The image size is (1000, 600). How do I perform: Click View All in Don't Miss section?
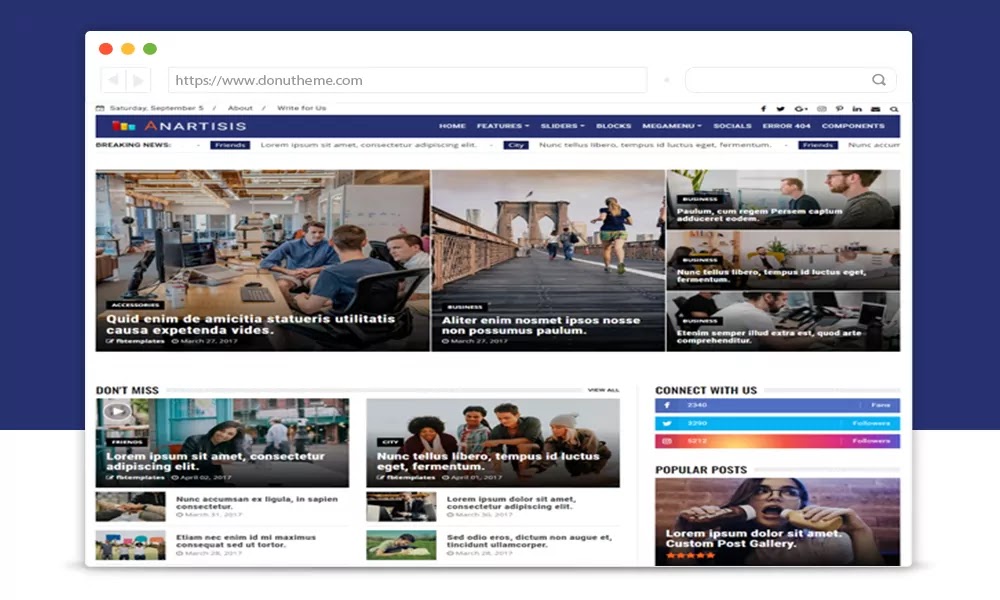pos(603,390)
